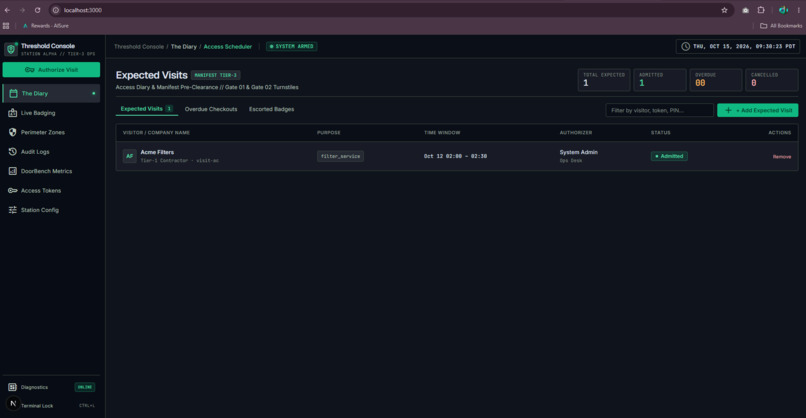Screen dimensions: 806x418
Task: Click Time Window column header
Action: point(442,133)
